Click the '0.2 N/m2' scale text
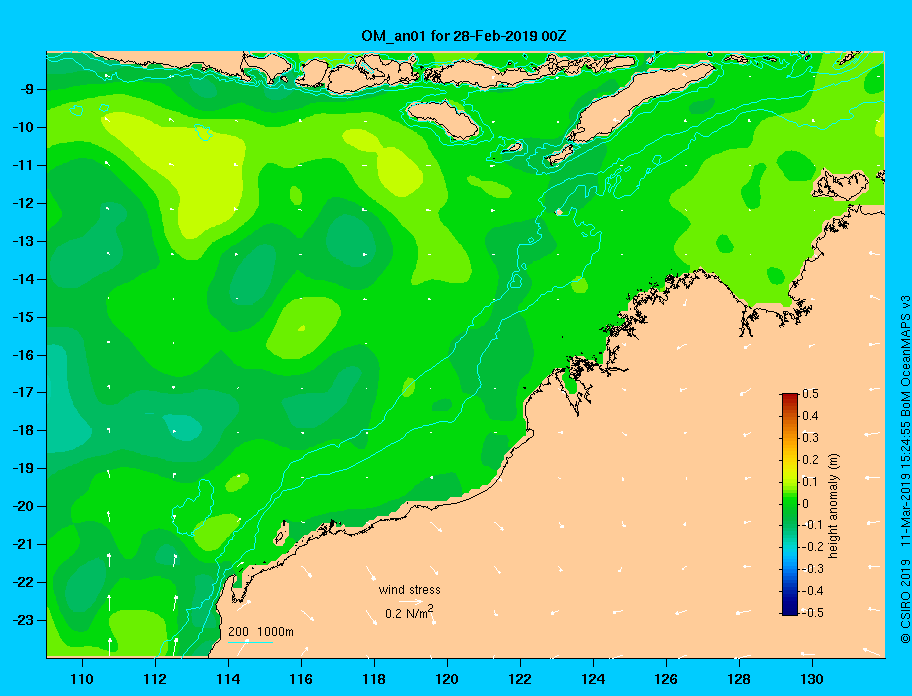 click(409, 613)
